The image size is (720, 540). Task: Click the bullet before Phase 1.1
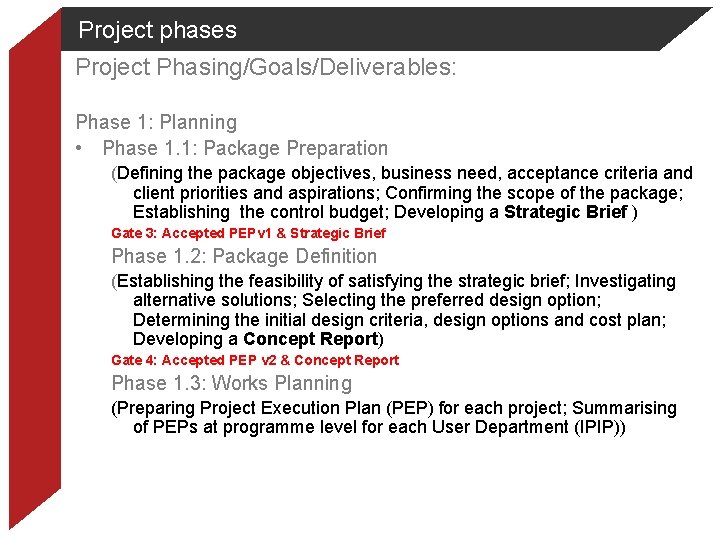(x=79, y=148)
